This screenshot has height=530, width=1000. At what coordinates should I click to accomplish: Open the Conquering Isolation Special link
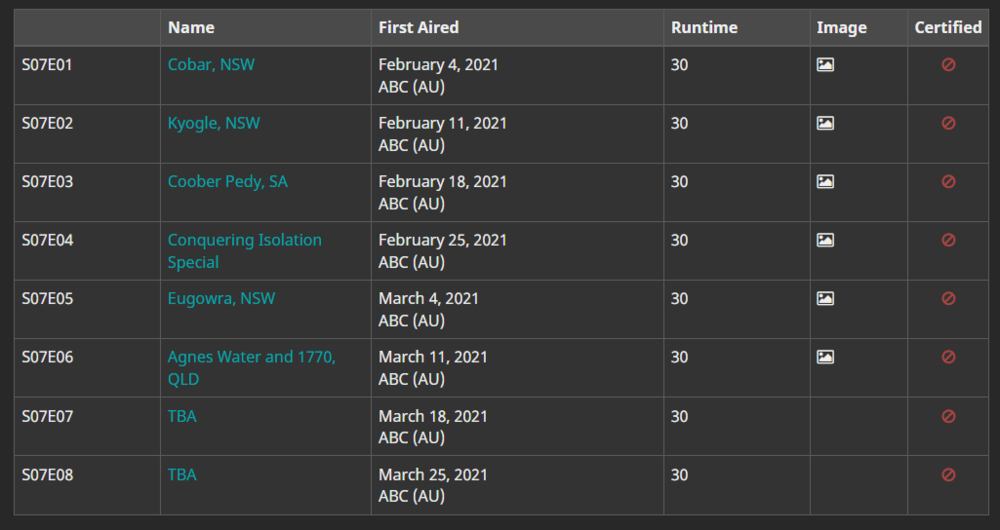point(244,251)
